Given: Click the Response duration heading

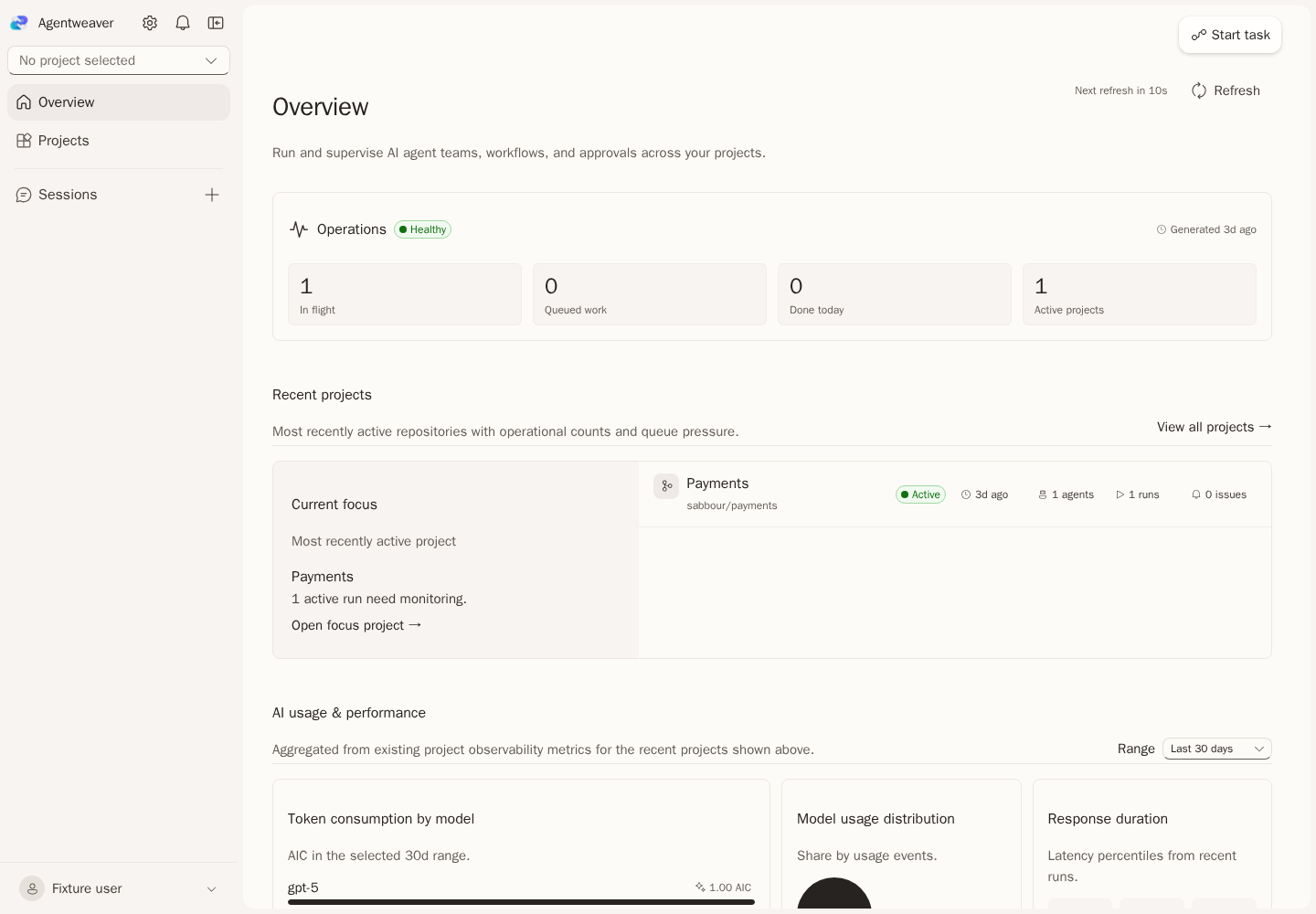Looking at the screenshot, I should pos(1108,819).
